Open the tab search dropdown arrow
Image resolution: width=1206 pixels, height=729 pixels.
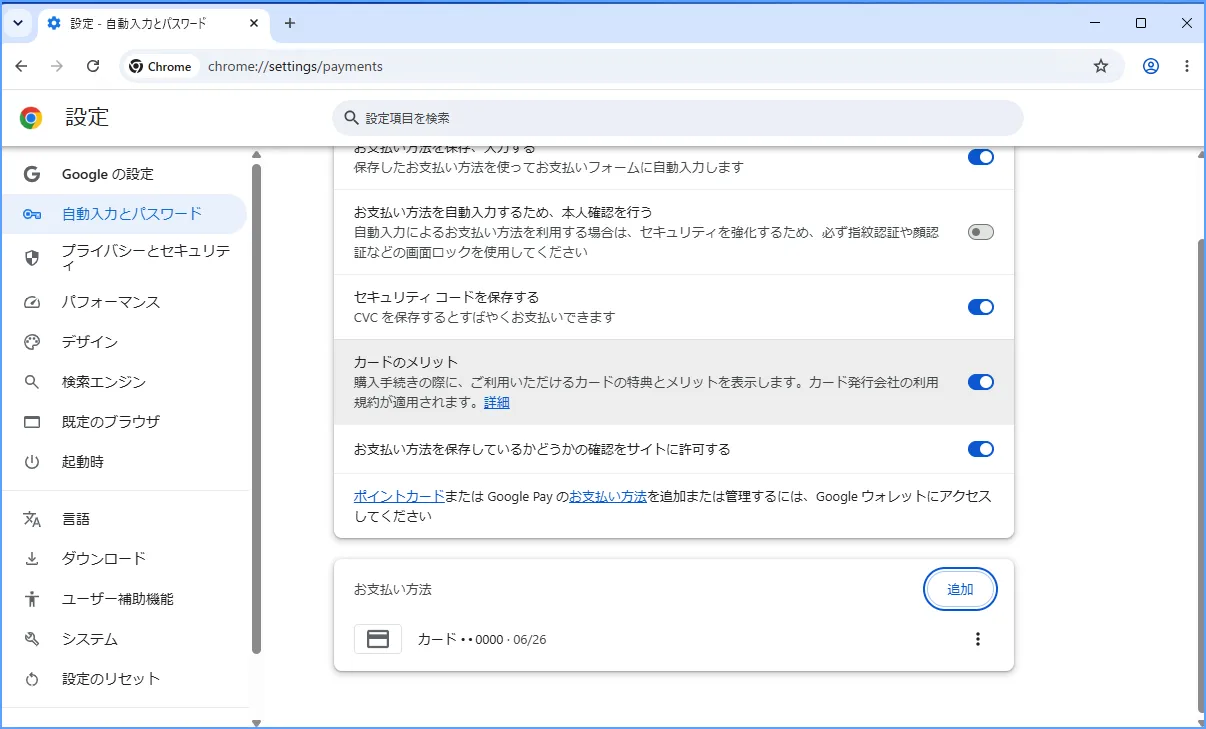(x=18, y=23)
